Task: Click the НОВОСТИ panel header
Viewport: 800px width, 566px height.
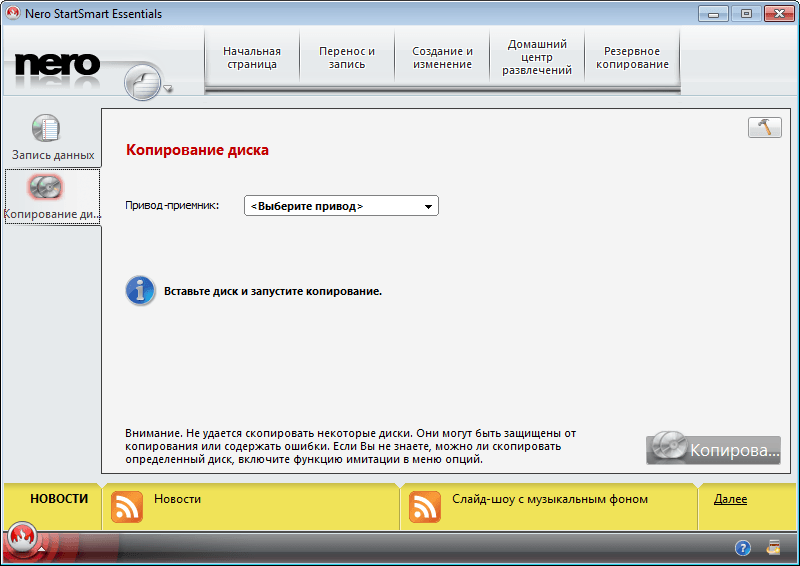Action: tap(59, 499)
